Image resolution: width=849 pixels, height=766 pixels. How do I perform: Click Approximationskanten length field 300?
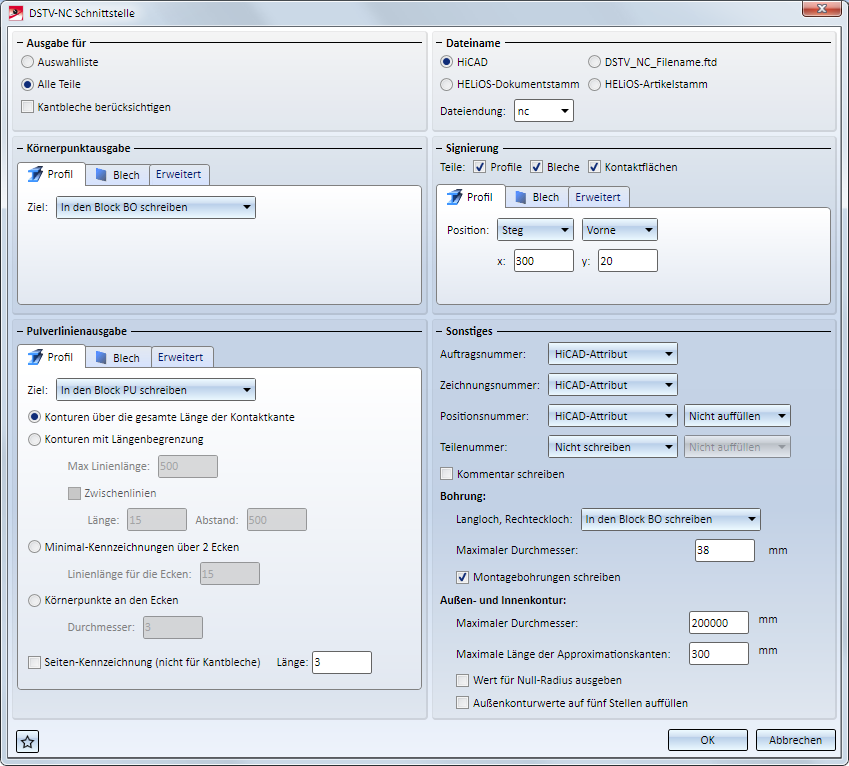[x=719, y=653]
